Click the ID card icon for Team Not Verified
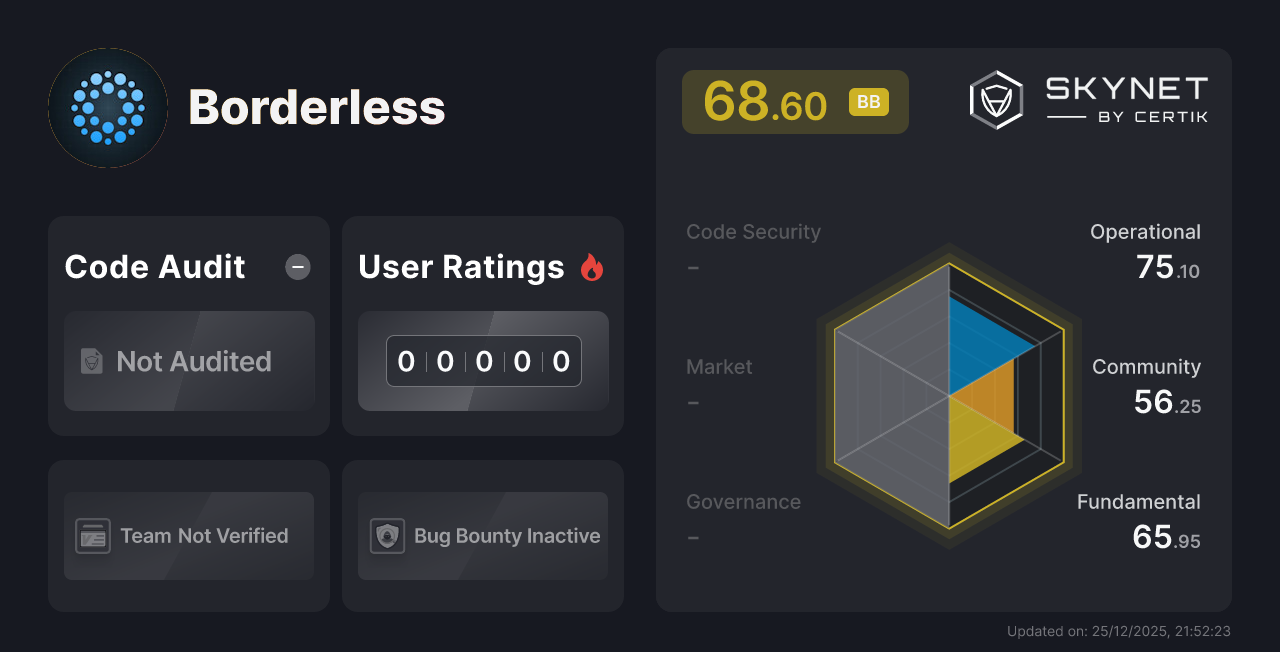 pos(94,536)
